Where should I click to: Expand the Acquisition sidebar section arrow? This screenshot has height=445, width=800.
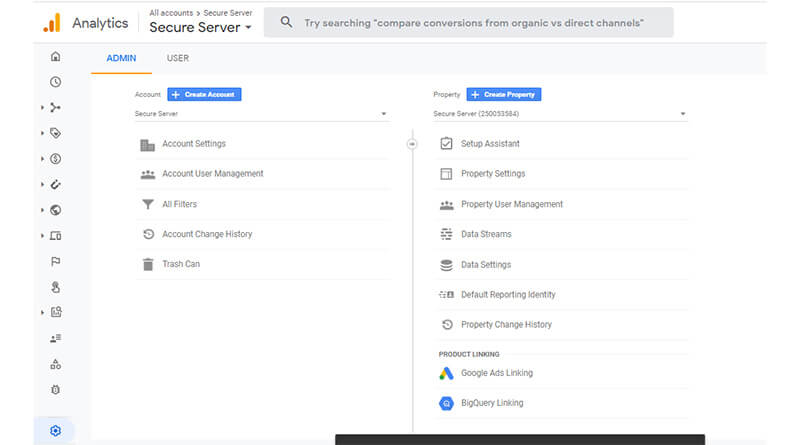[x=42, y=107]
